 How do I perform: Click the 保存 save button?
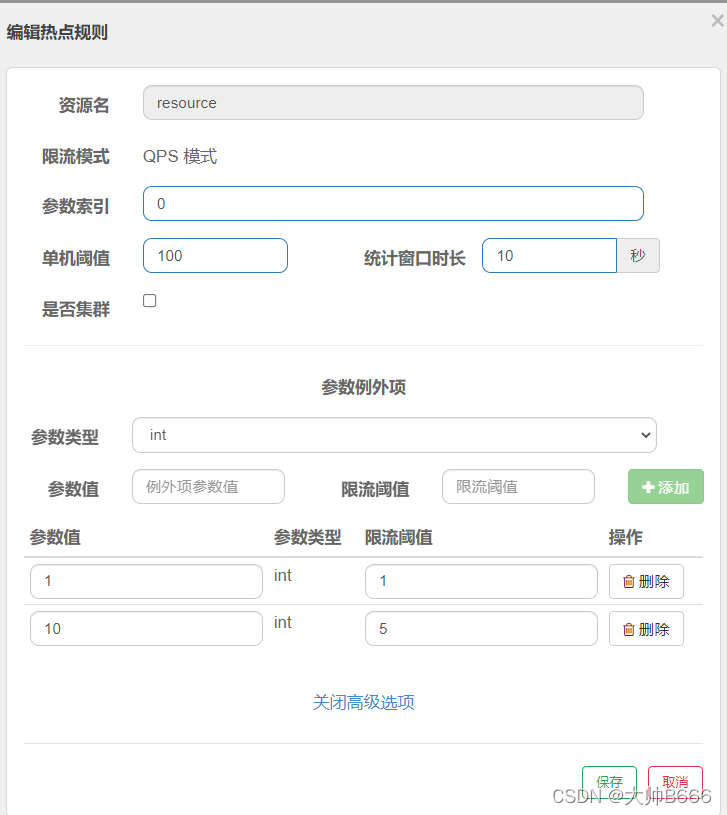[x=609, y=781]
